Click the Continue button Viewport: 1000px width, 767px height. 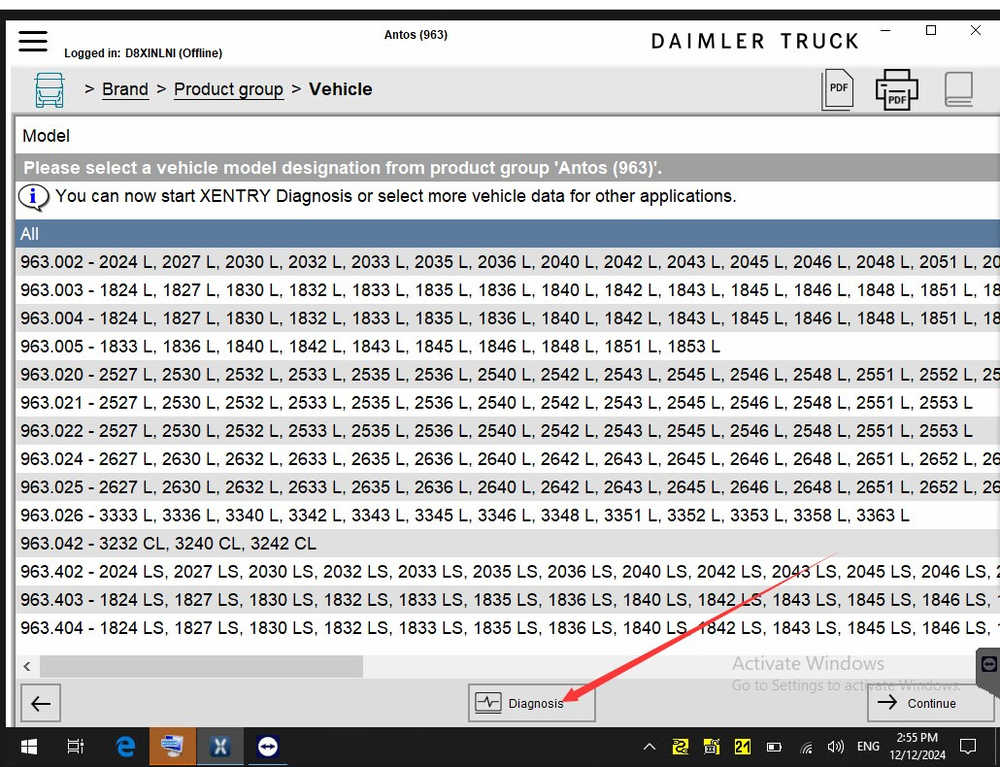tap(930, 703)
